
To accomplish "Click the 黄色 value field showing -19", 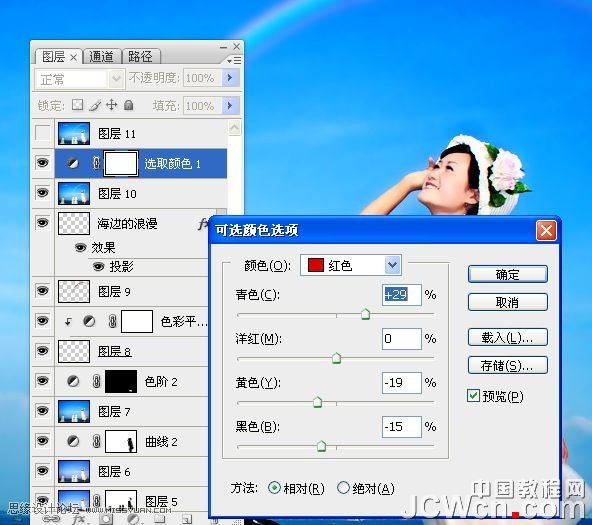I will 402,383.
